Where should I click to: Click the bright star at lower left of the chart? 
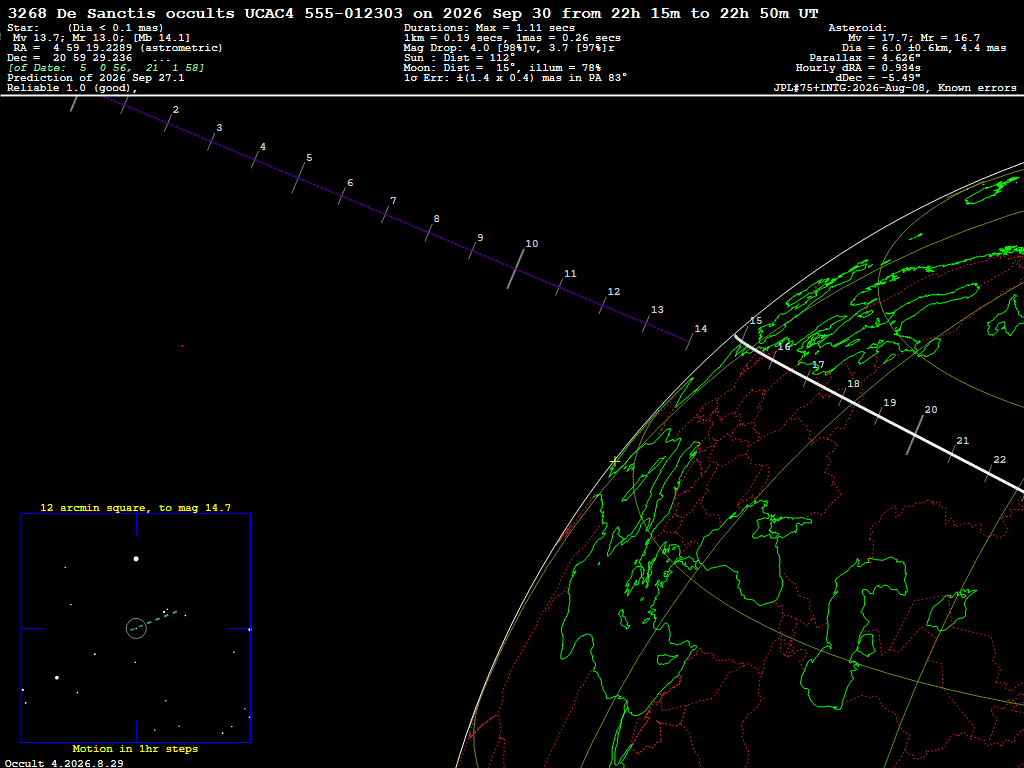click(x=57, y=678)
